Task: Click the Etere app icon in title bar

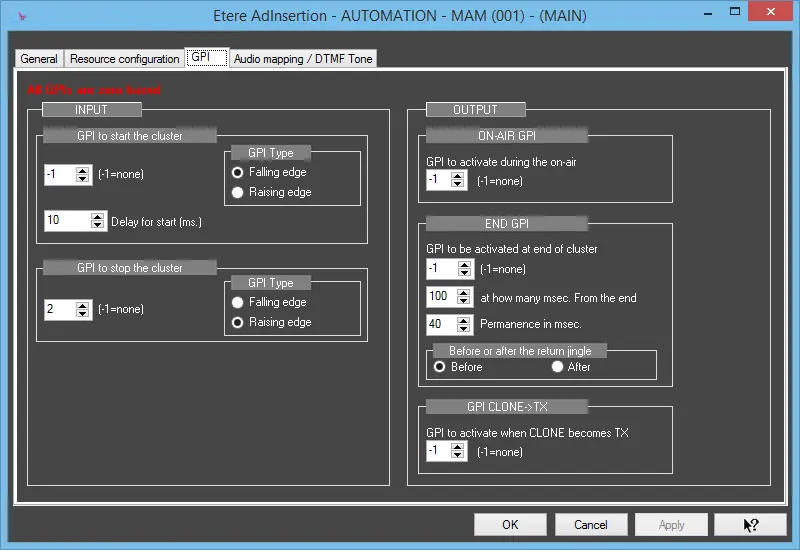Action: tap(22, 16)
